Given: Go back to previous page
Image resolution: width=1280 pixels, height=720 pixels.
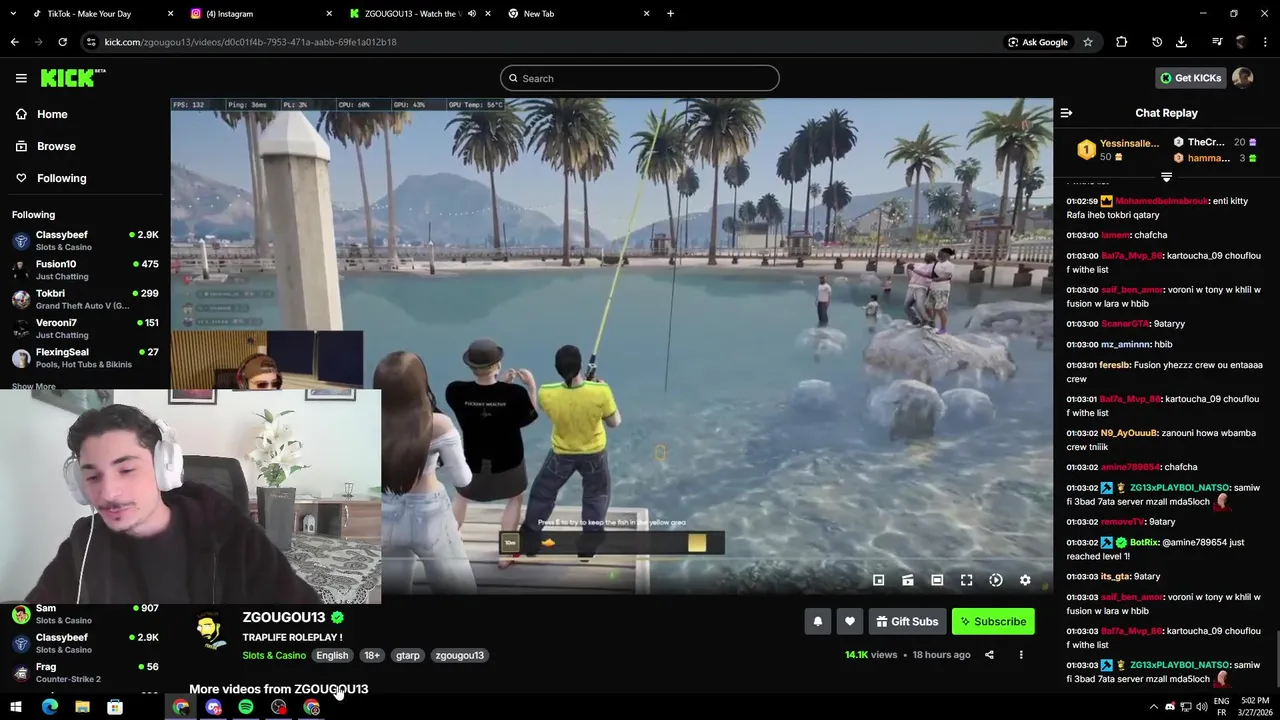Looking at the screenshot, I should point(14,42).
